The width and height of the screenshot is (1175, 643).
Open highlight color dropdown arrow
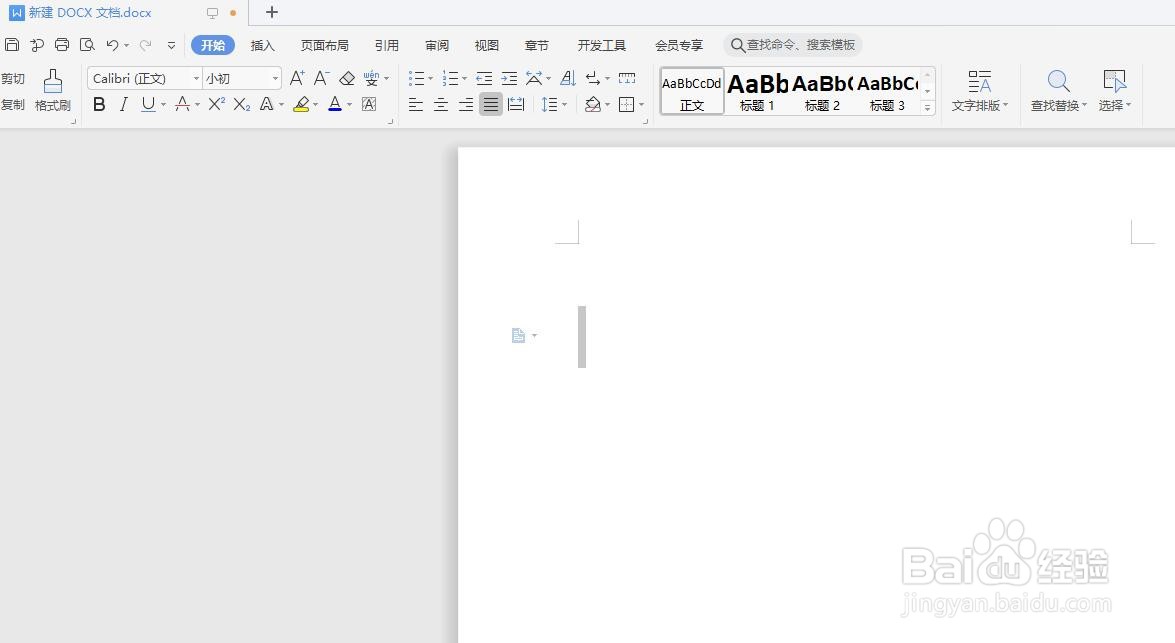(315, 105)
